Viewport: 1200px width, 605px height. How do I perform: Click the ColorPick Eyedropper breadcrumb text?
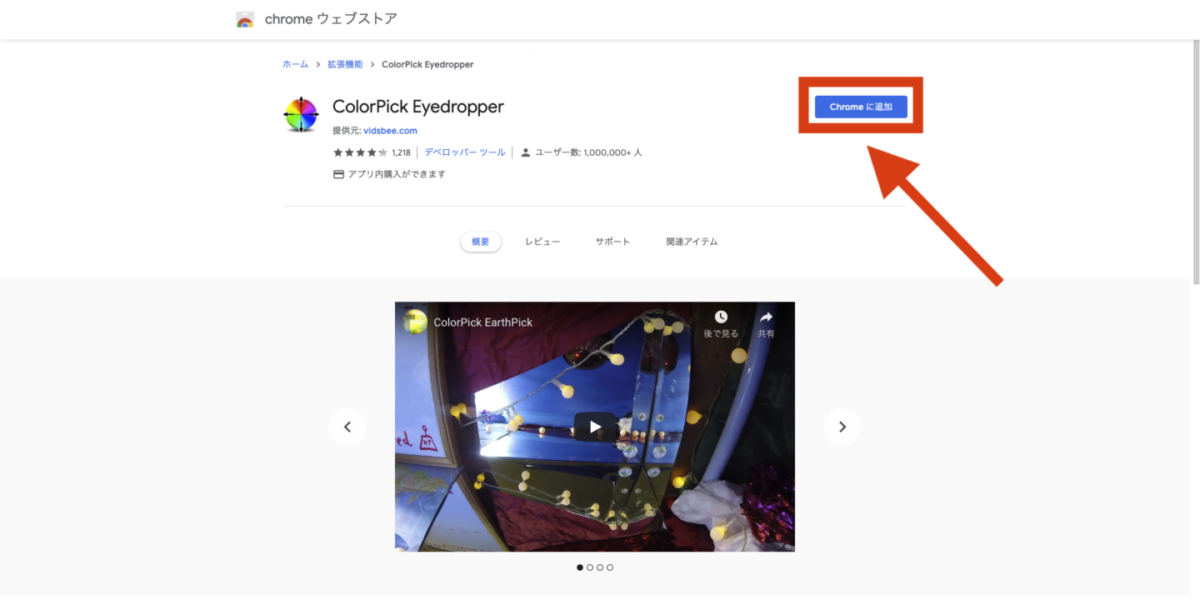point(428,64)
